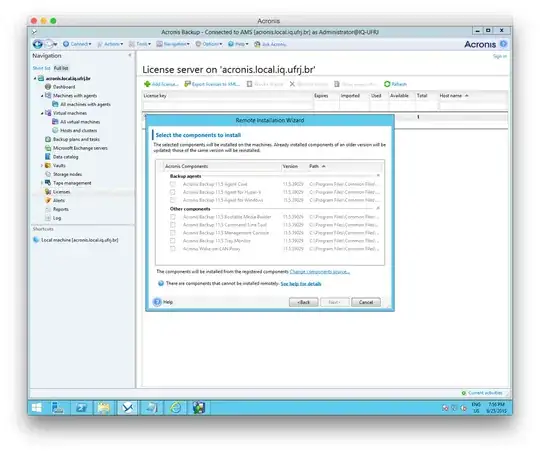Sort components by the Path column header
The height and width of the screenshot is (454, 540).
click(x=345, y=166)
